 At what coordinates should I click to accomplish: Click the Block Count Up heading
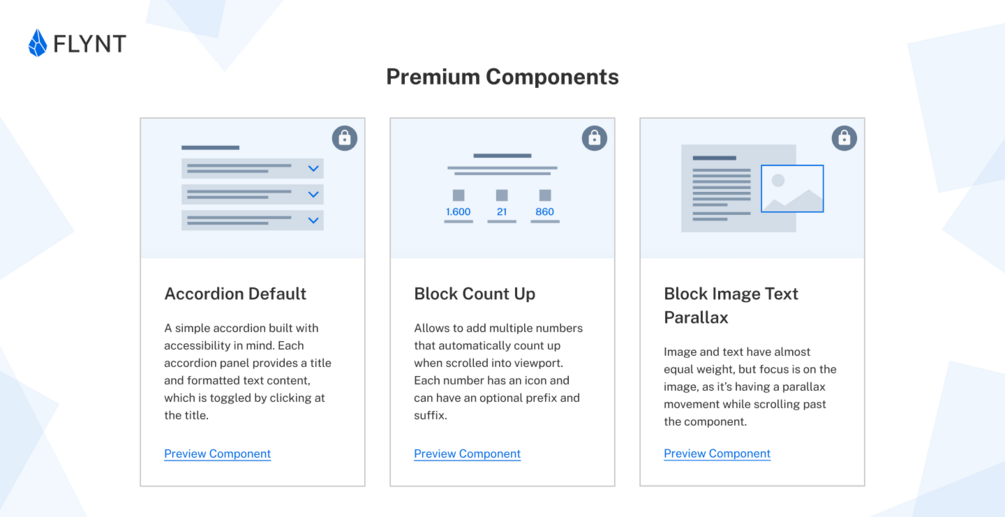coord(474,294)
